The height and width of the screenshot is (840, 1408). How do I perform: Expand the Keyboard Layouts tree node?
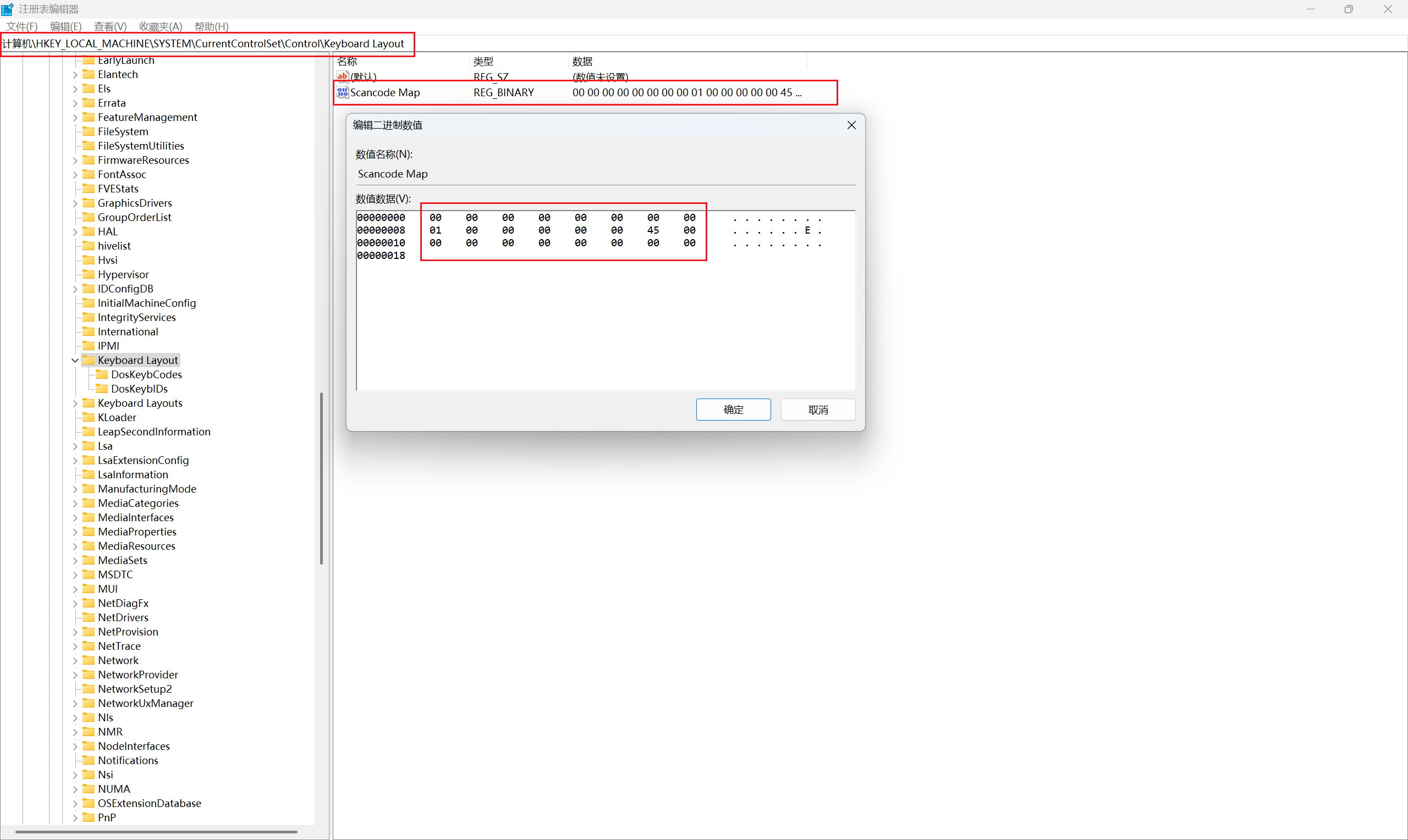[x=75, y=403]
